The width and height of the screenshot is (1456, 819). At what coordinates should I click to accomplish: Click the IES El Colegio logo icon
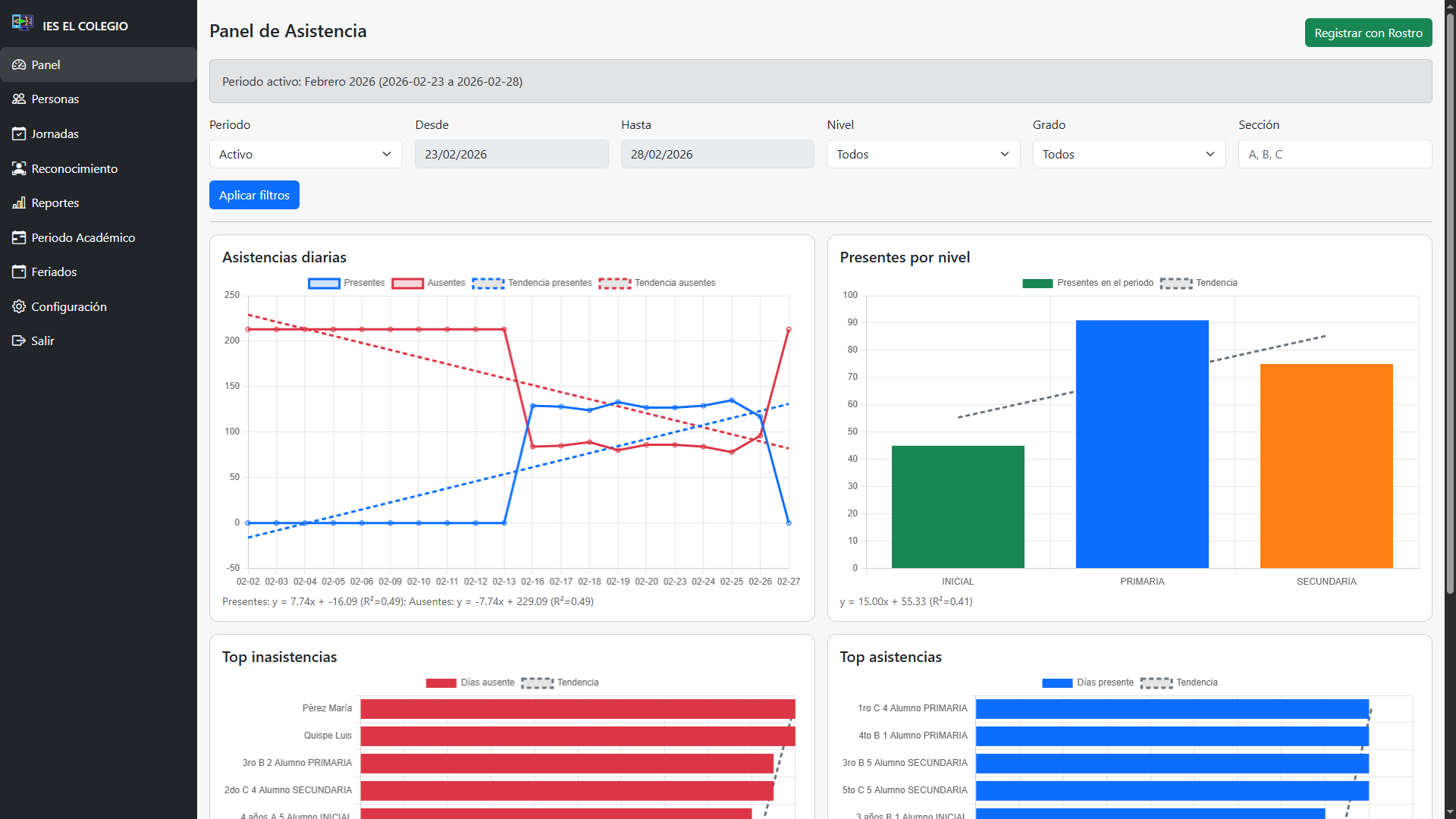(22, 23)
